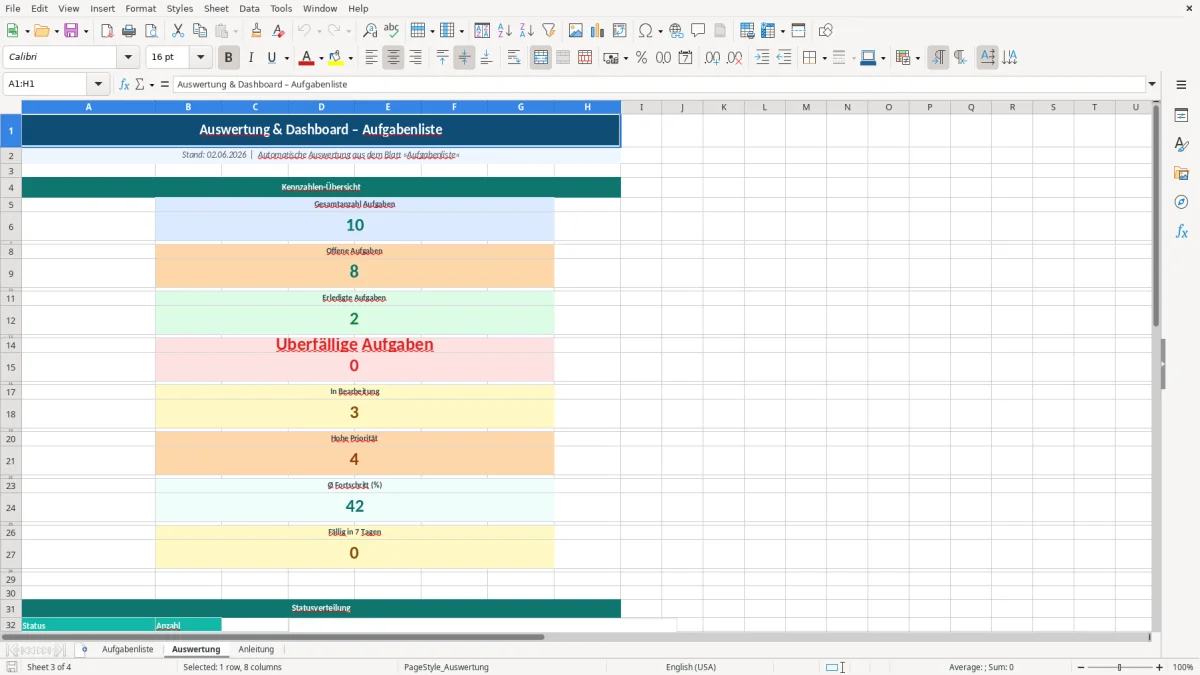Switch to the Aufgabenliste sheet tab
This screenshot has width=1200, height=675.
(x=128, y=649)
